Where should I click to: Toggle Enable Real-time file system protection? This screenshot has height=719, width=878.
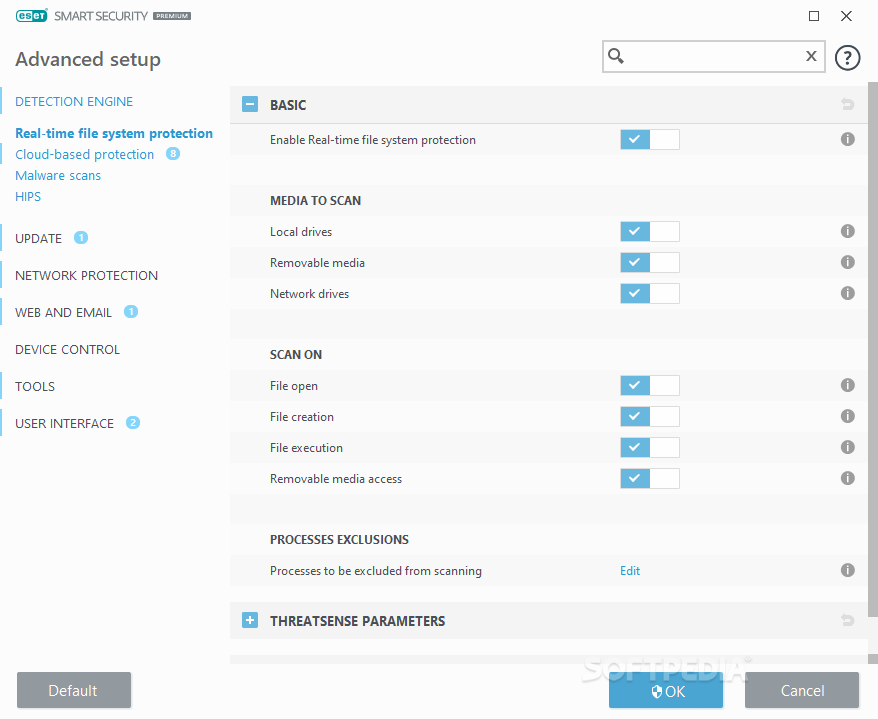[650, 139]
